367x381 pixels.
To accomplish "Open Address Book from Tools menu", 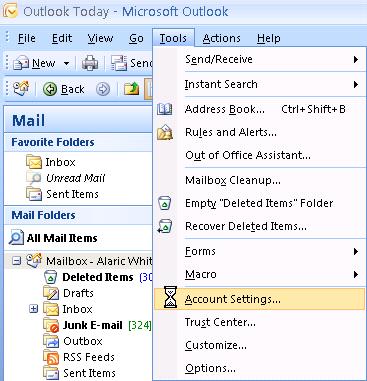I will click(258, 109).
